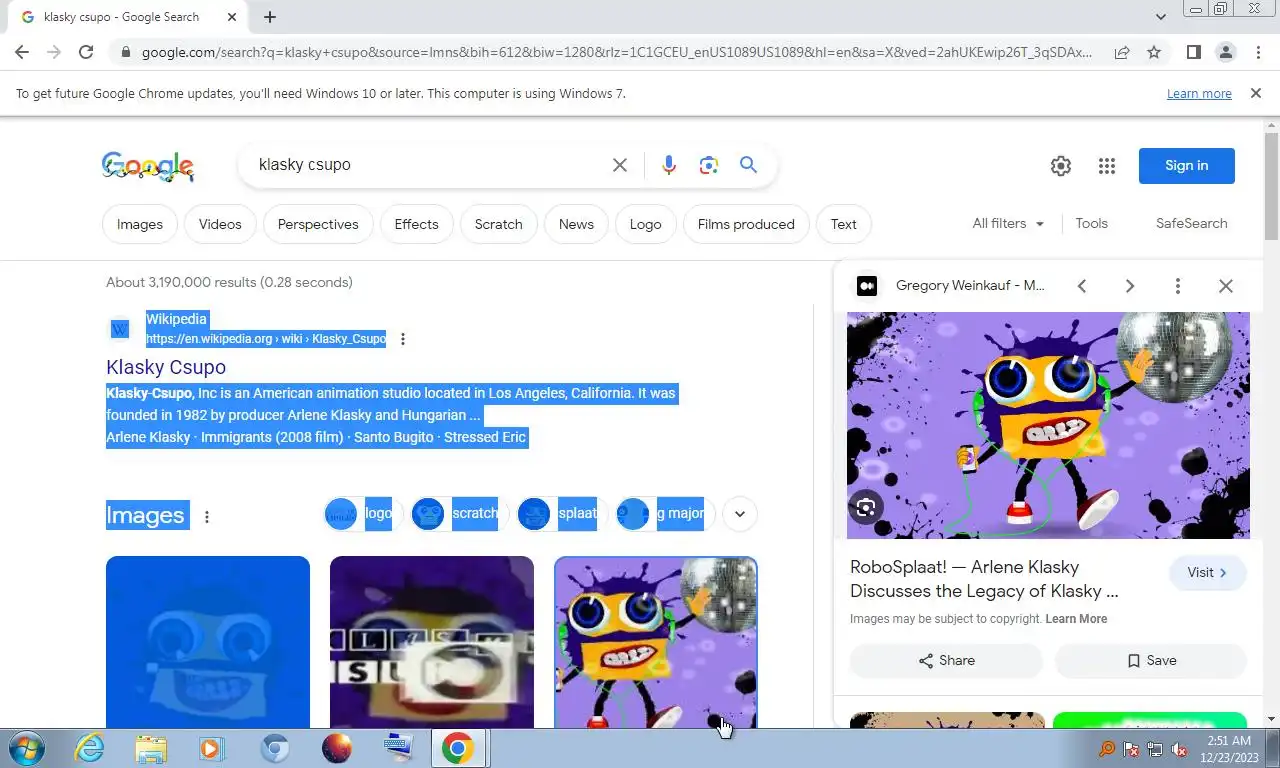Bookmark this page with star icon
This screenshot has width=1280, height=768.
(1154, 52)
